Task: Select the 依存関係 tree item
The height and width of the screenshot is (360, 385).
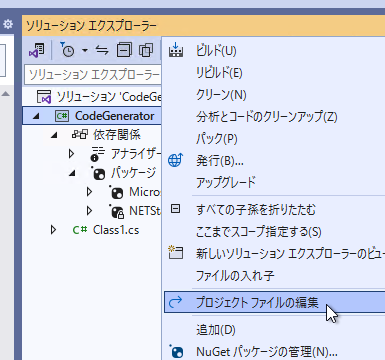Action: 117,135
